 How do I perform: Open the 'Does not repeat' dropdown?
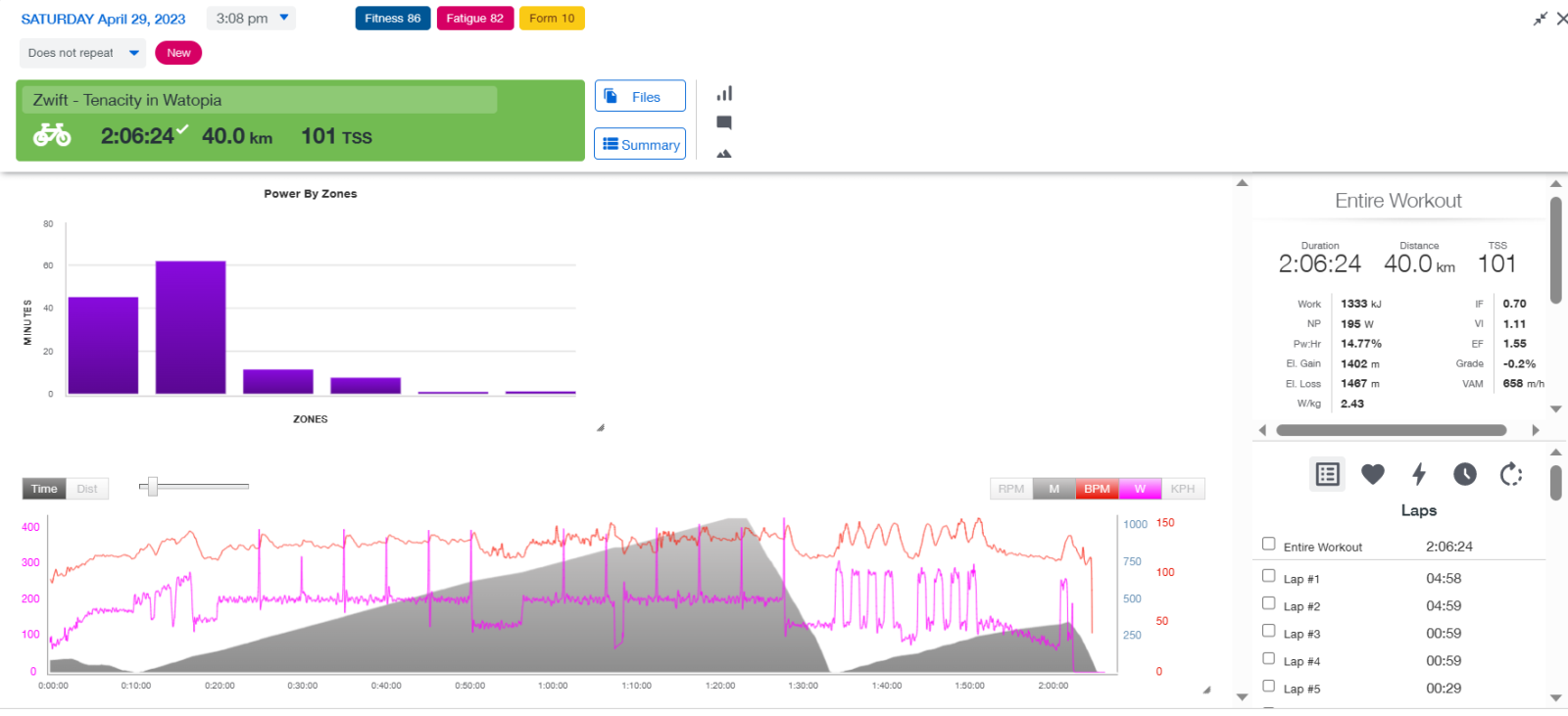tap(82, 53)
